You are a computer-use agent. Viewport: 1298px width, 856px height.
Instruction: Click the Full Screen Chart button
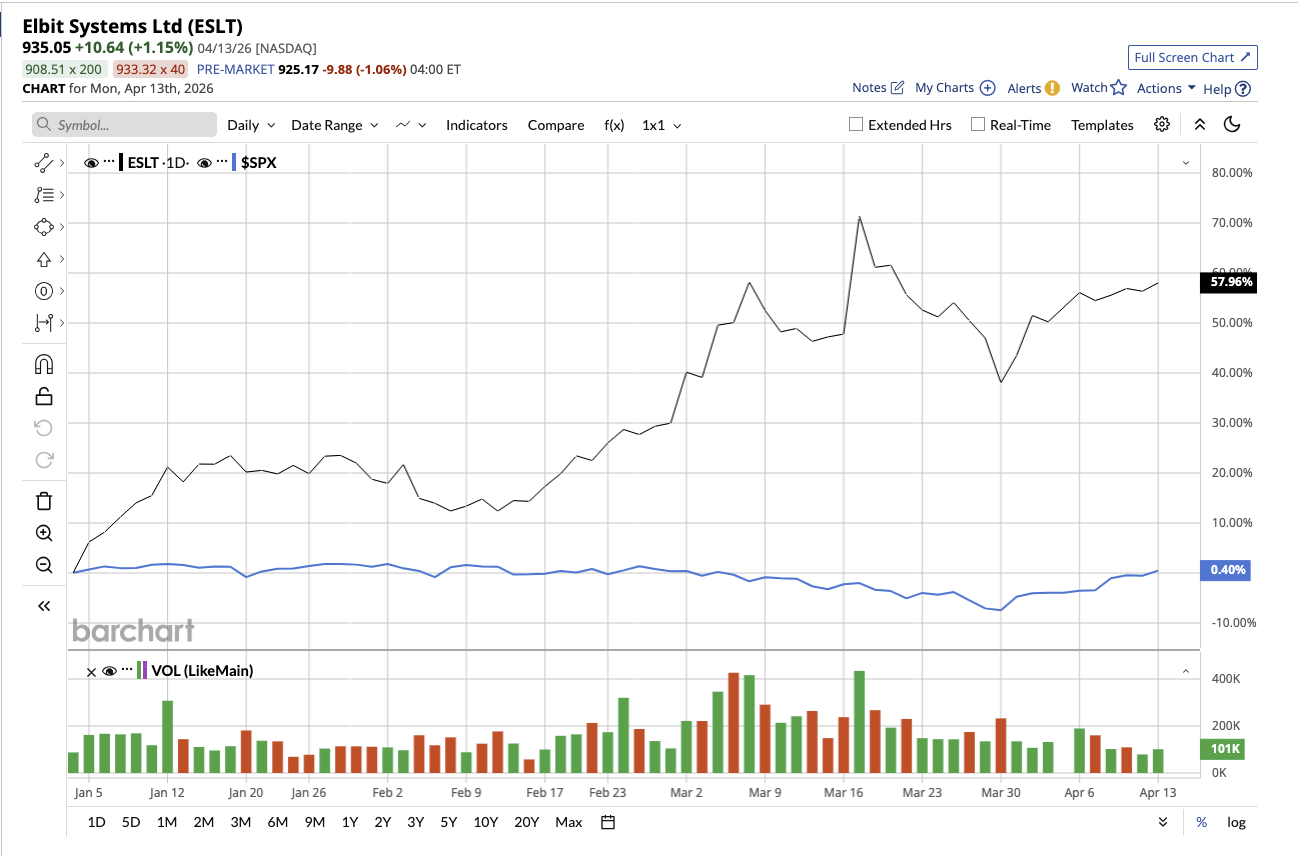1192,58
